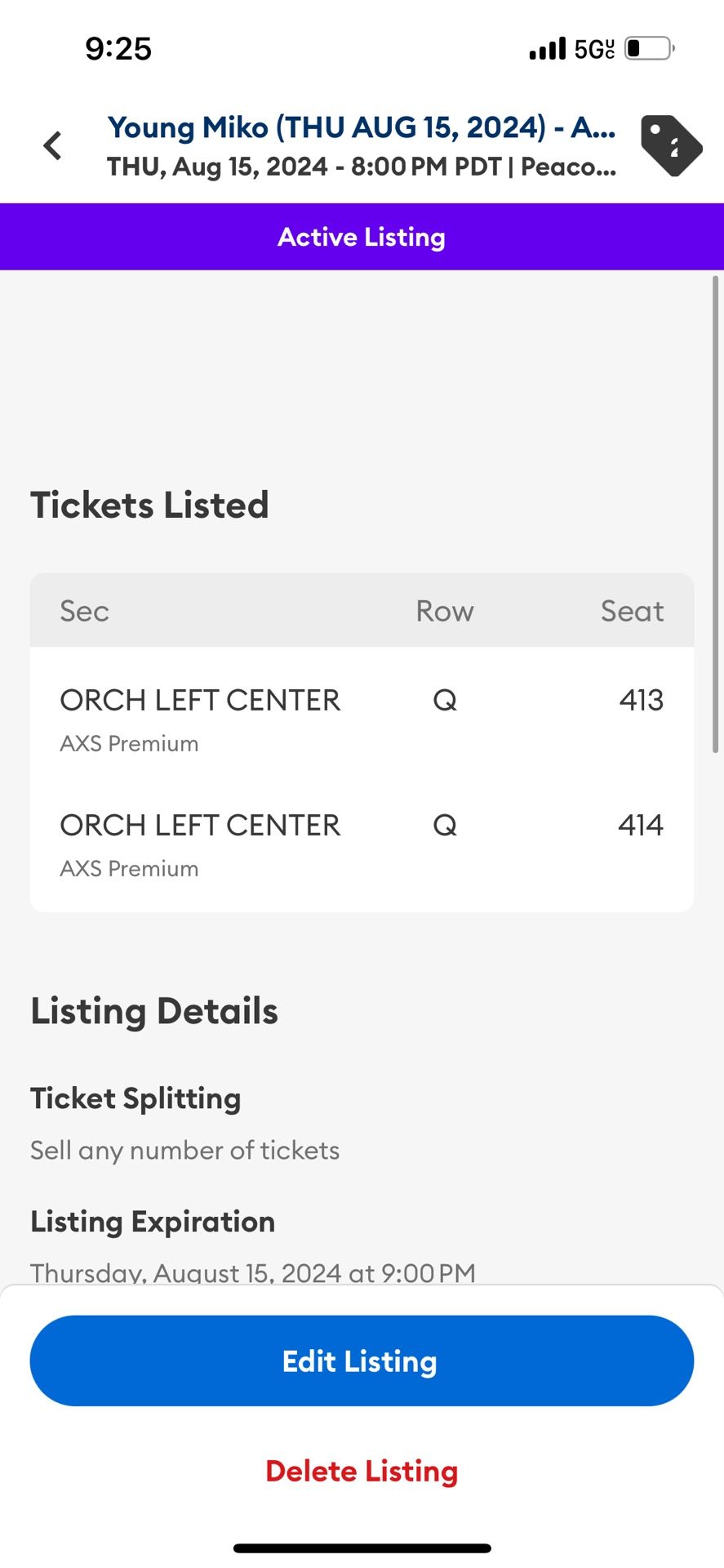Click the Delete Listing link
724x1568 pixels.
[362, 1471]
